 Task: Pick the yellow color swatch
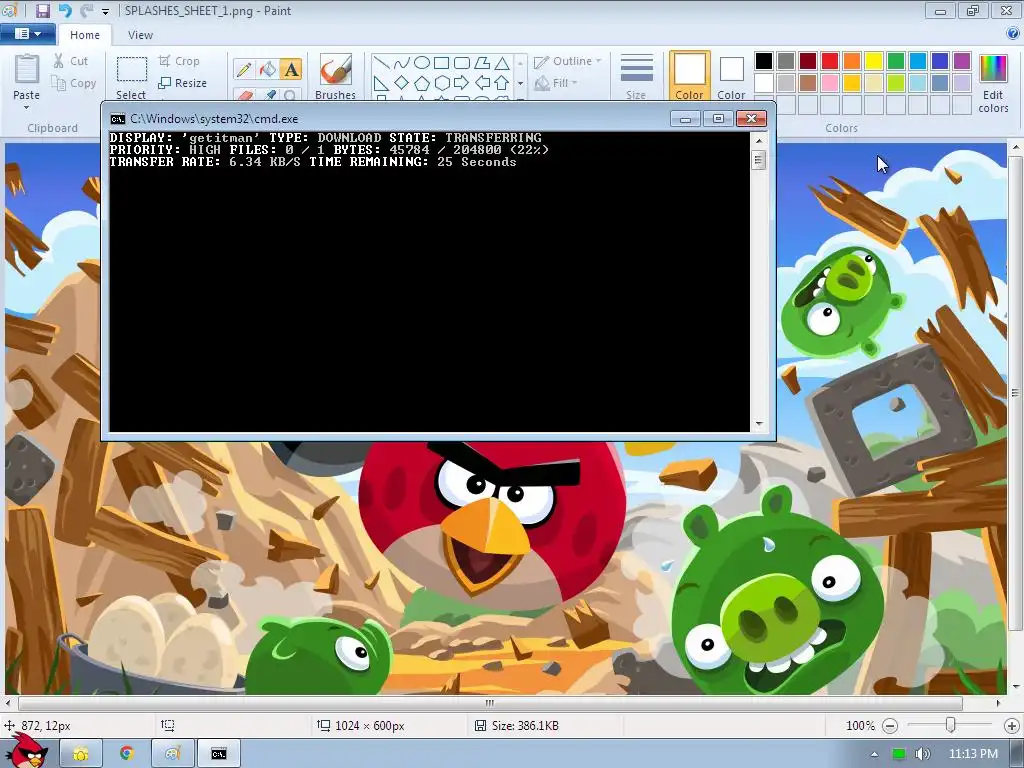tap(874, 61)
